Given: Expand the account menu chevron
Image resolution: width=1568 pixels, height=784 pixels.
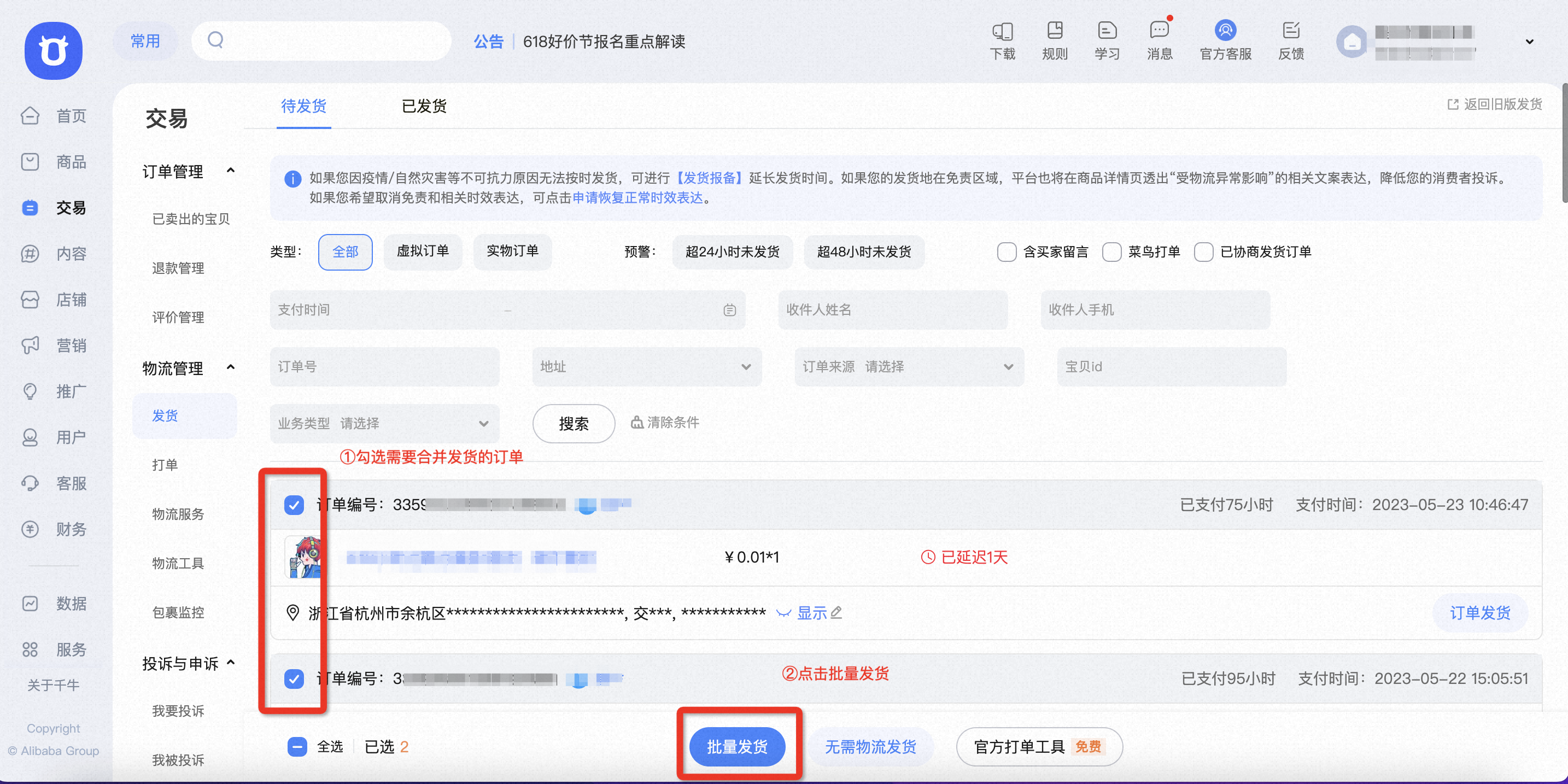Looking at the screenshot, I should tap(1529, 42).
